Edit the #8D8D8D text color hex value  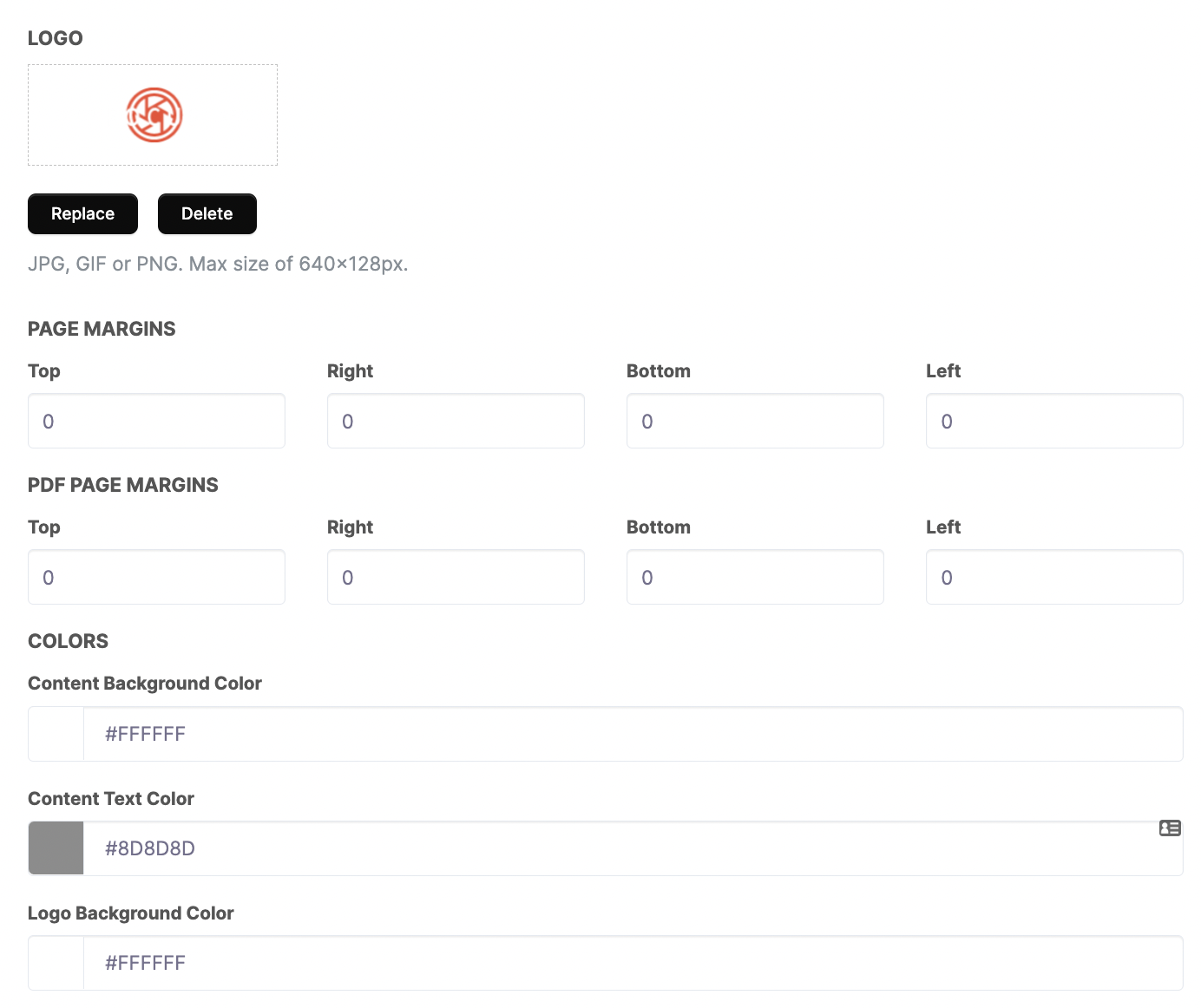click(x=633, y=848)
